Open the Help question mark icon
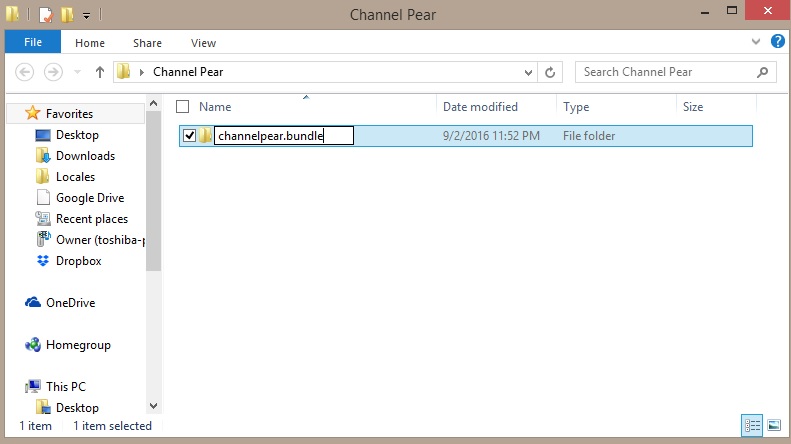The height and width of the screenshot is (444, 791). click(776, 43)
